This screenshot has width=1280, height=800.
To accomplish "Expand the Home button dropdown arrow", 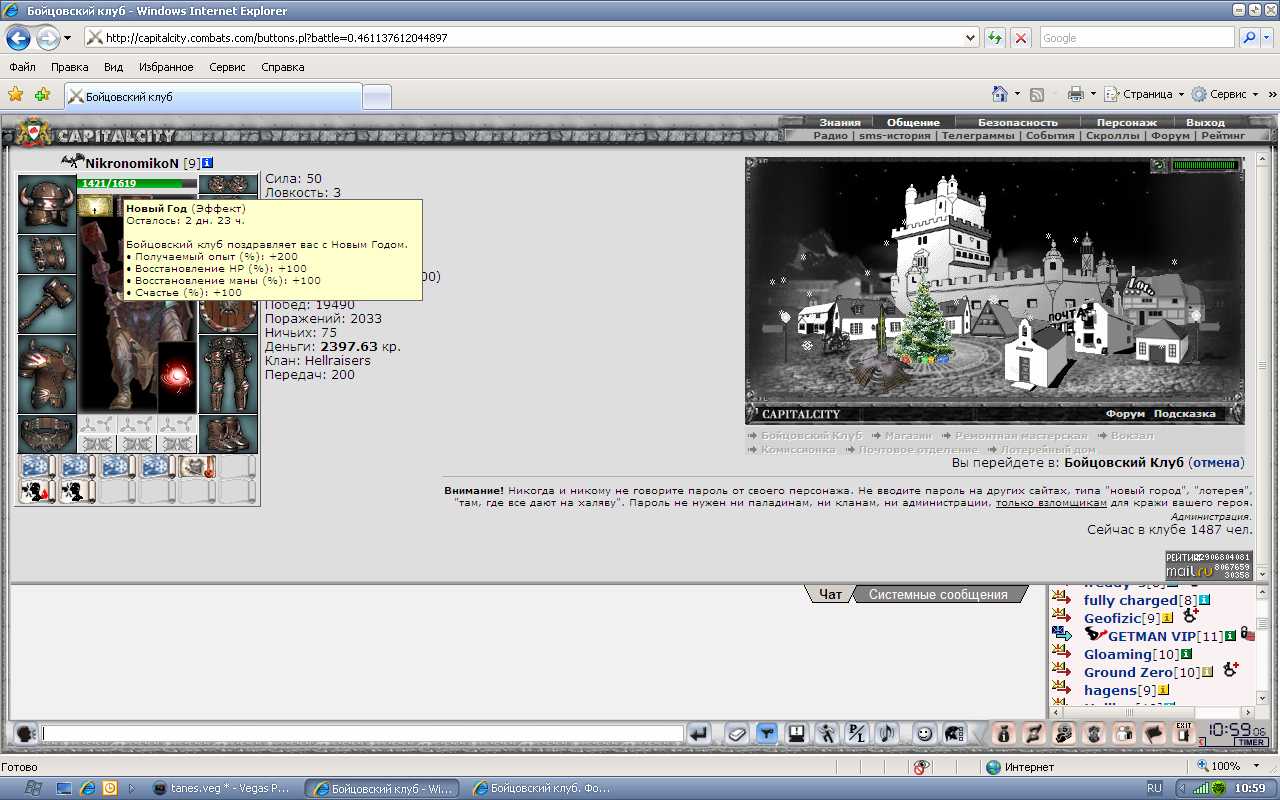I will tap(1017, 94).
